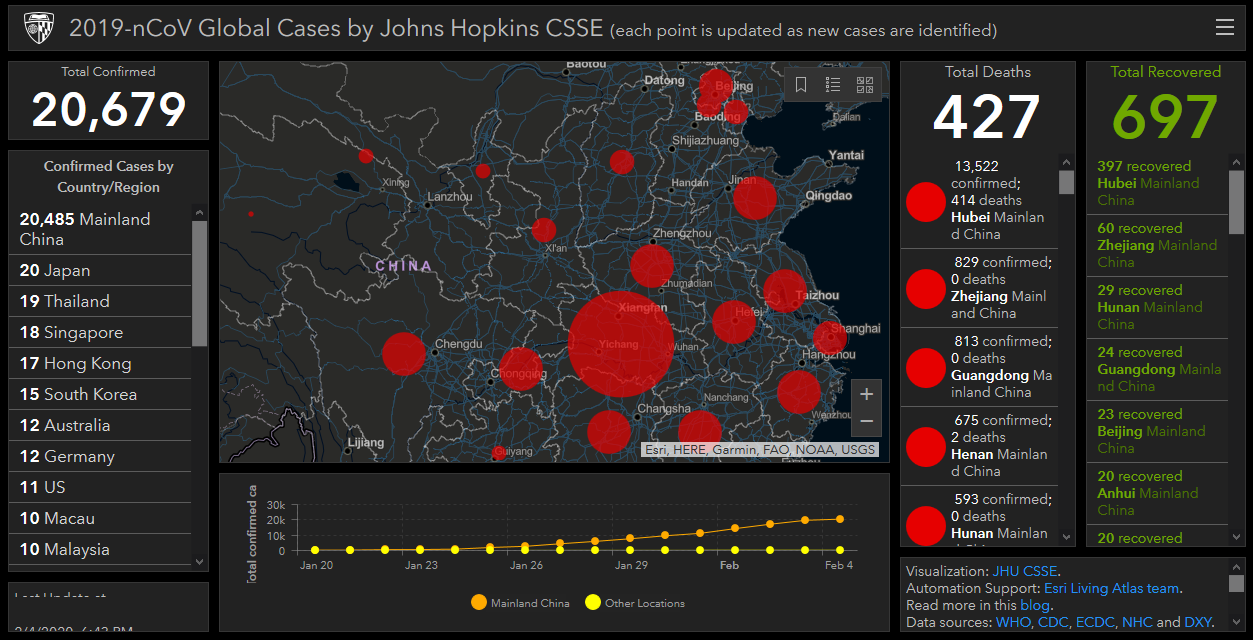Image resolution: width=1253 pixels, height=640 pixels.
Task: Click the country list scrollbar thumb
Action: [x=200, y=283]
